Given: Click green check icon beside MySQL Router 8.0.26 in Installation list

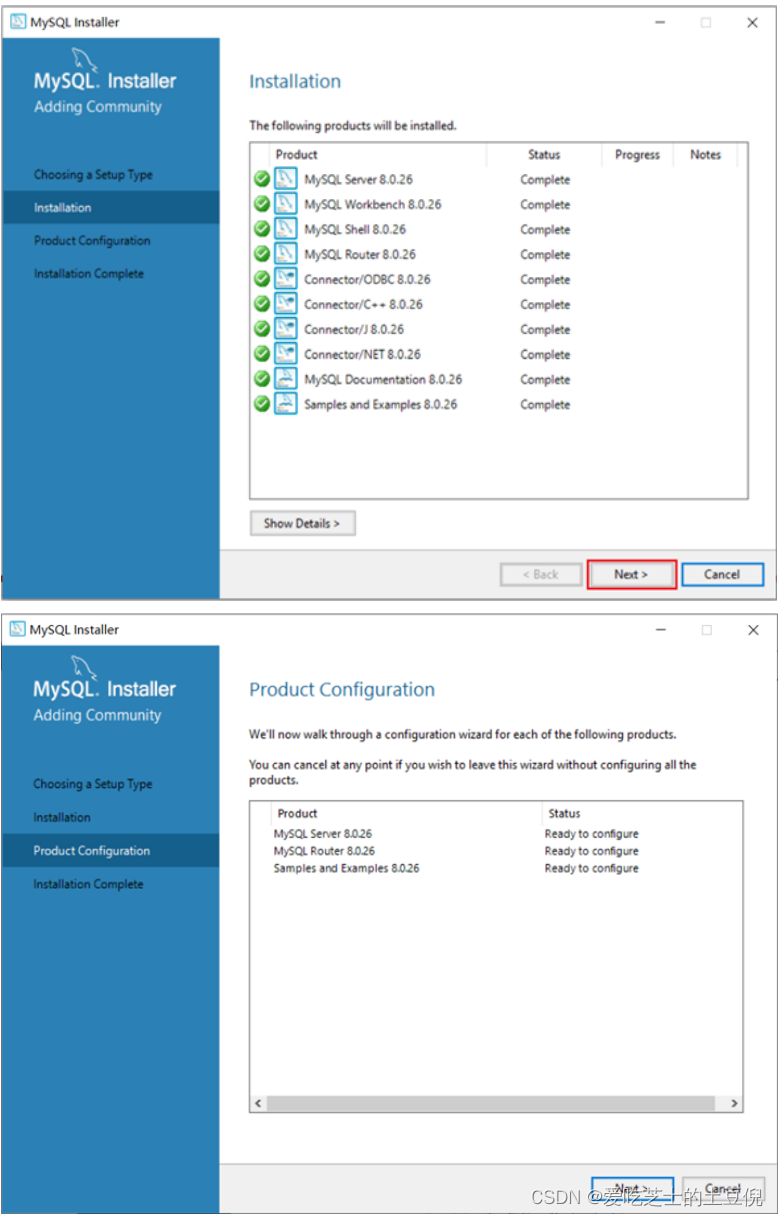Looking at the screenshot, I should click(262, 254).
